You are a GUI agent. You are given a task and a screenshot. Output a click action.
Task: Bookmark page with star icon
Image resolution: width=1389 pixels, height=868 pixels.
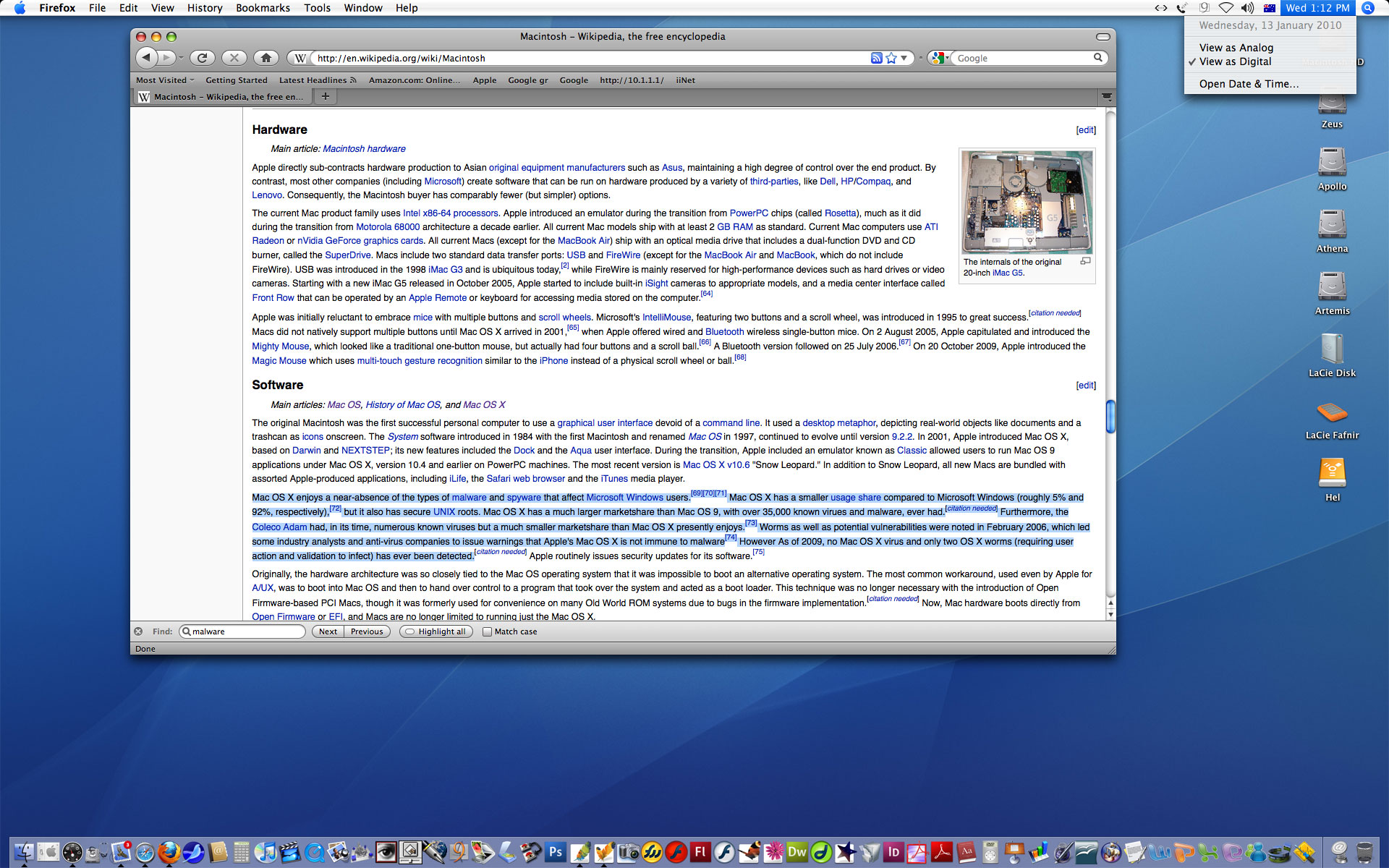891,58
